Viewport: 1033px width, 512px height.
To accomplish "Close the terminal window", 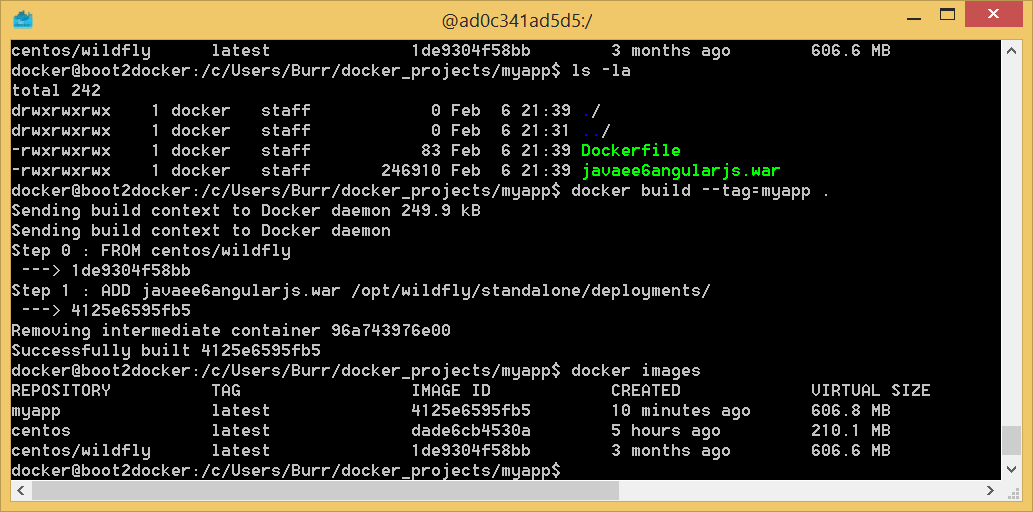I will [x=993, y=15].
